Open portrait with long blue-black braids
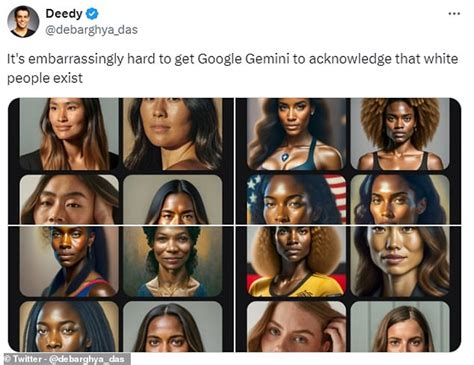This screenshot has width=474, height=365. (69, 326)
